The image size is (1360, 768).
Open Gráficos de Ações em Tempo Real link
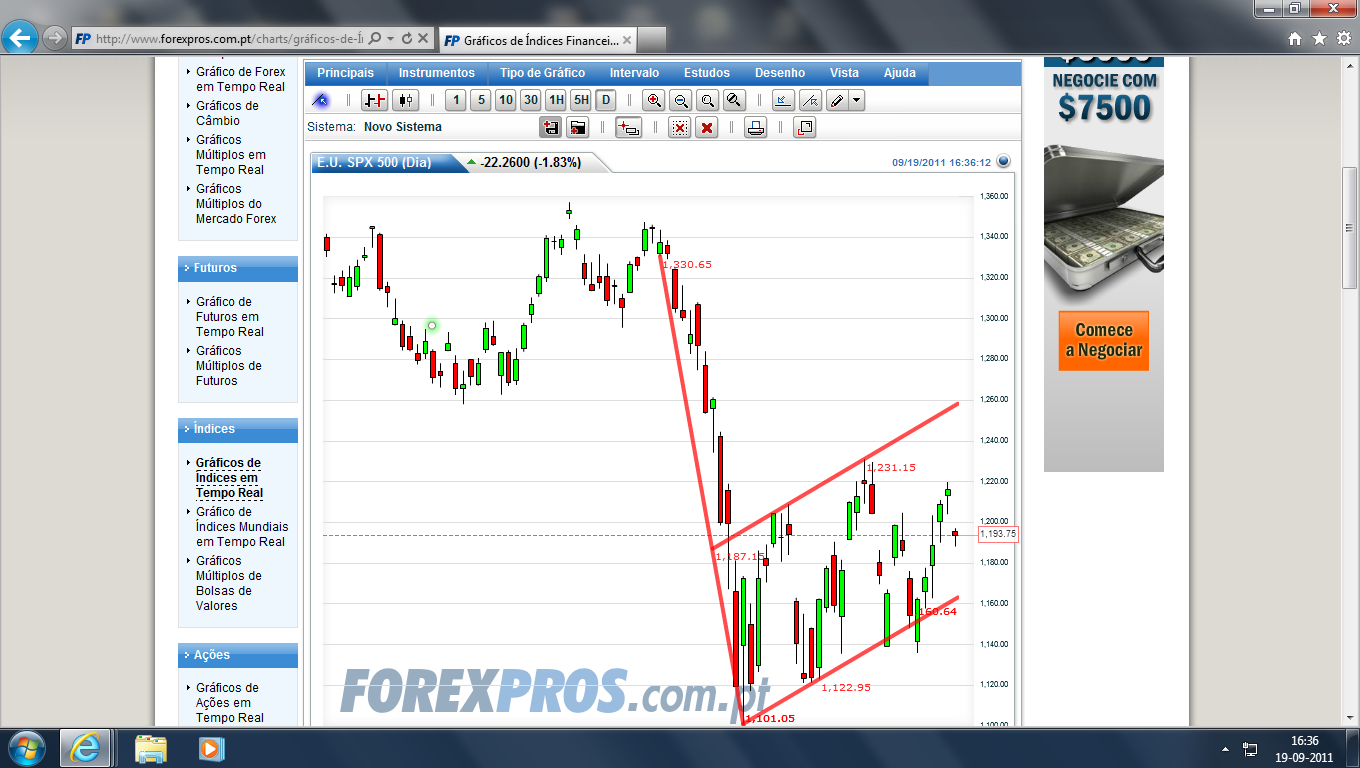point(230,703)
